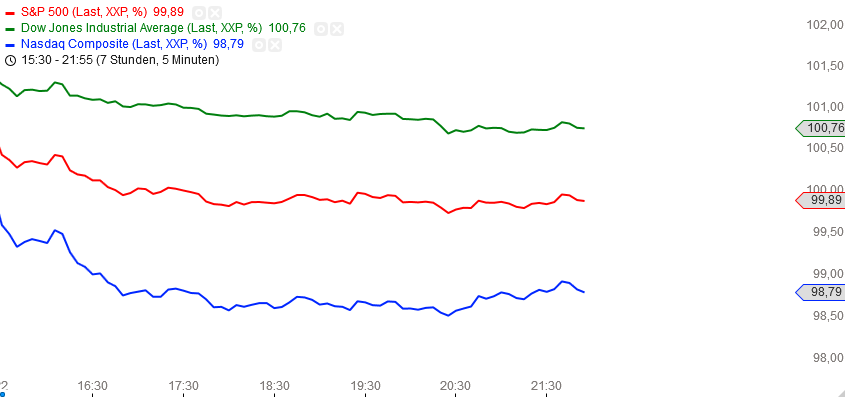Image resolution: width=845 pixels, height=397 pixels.
Task: Click the 98,79 price tag on axis
Action: tap(821, 292)
